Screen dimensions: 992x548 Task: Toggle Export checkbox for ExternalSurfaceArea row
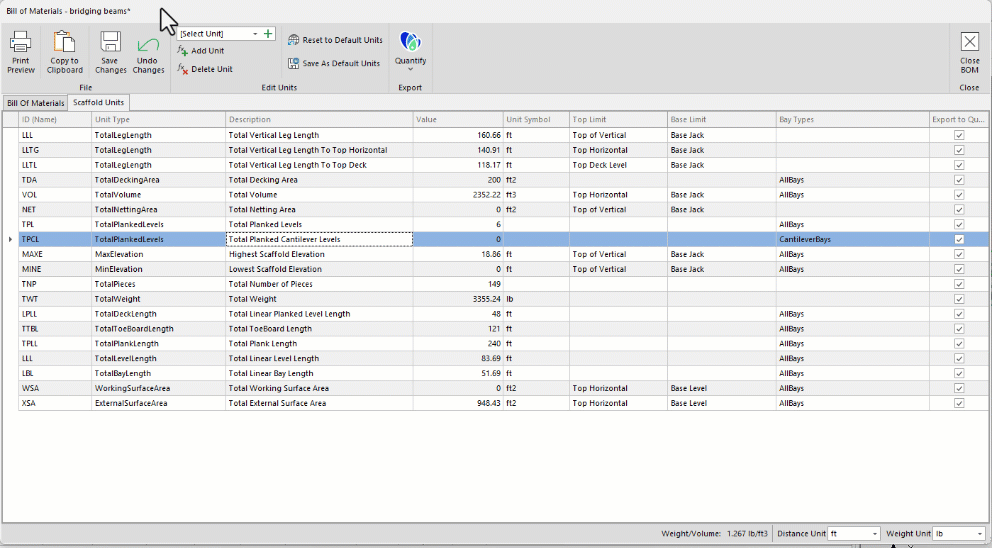pos(959,403)
